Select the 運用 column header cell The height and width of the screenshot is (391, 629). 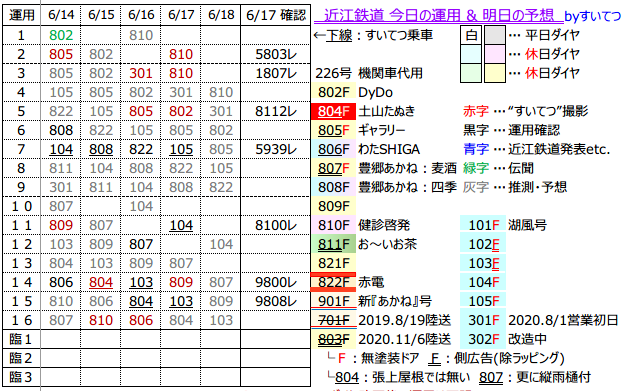pyautogui.click(x=22, y=15)
